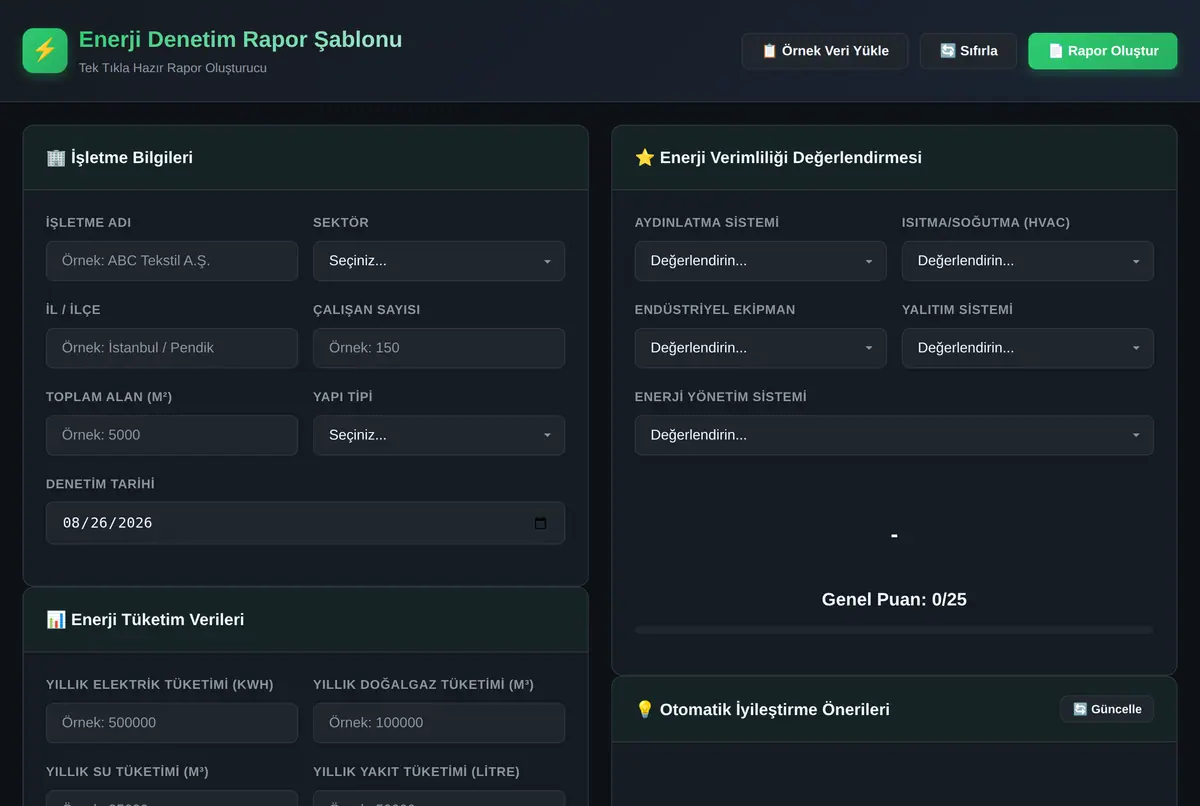Focus the Yıllık Elektrik Tüketimi field
The width and height of the screenshot is (1200, 806).
coord(172,723)
